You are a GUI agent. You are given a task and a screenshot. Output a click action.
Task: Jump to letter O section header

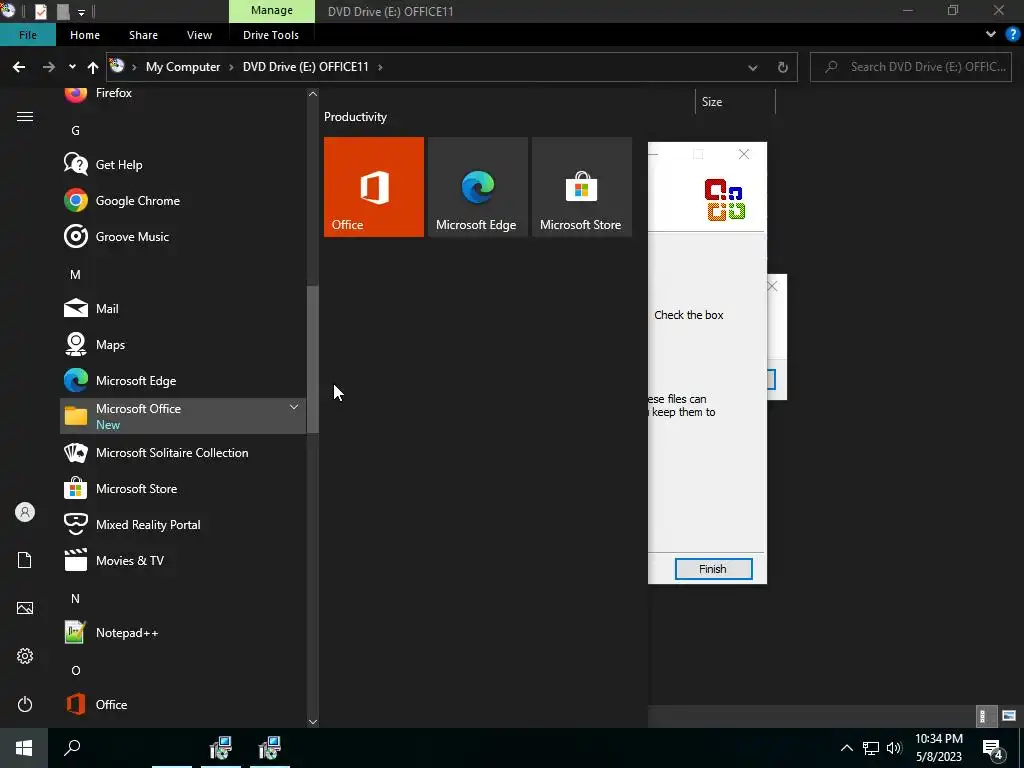pos(75,670)
